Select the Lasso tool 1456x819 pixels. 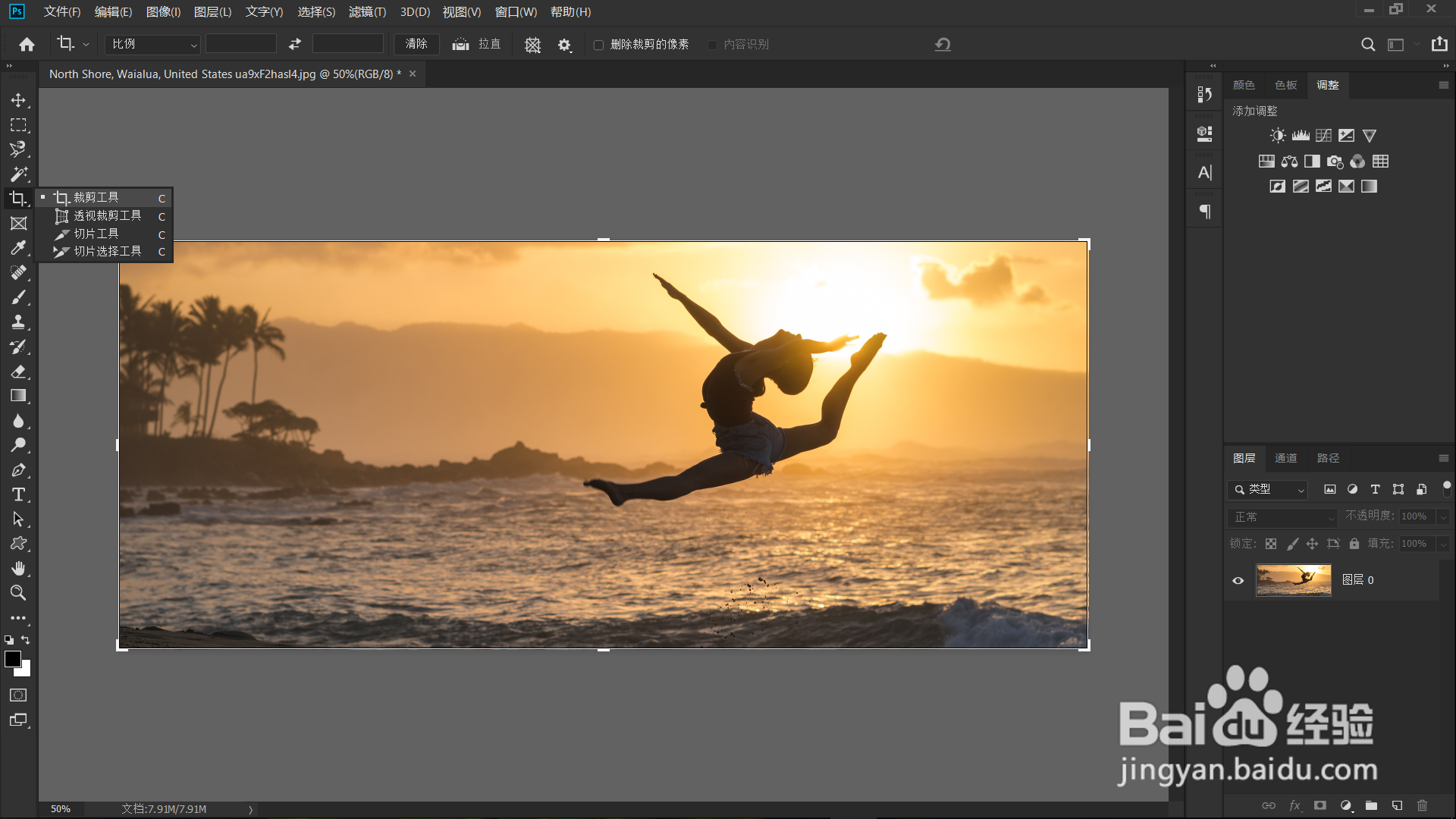click(x=18, y=149)
